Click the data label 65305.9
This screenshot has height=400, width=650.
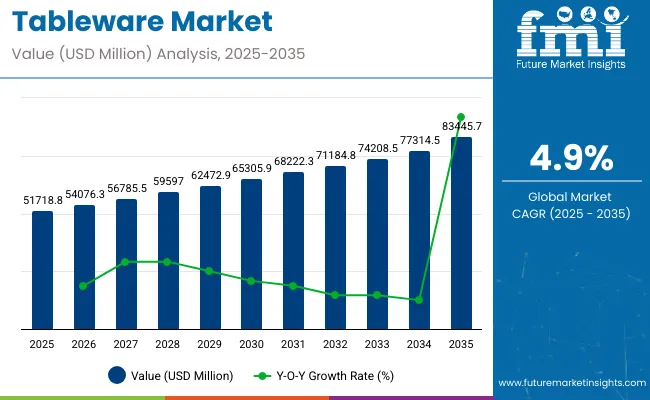252,168
